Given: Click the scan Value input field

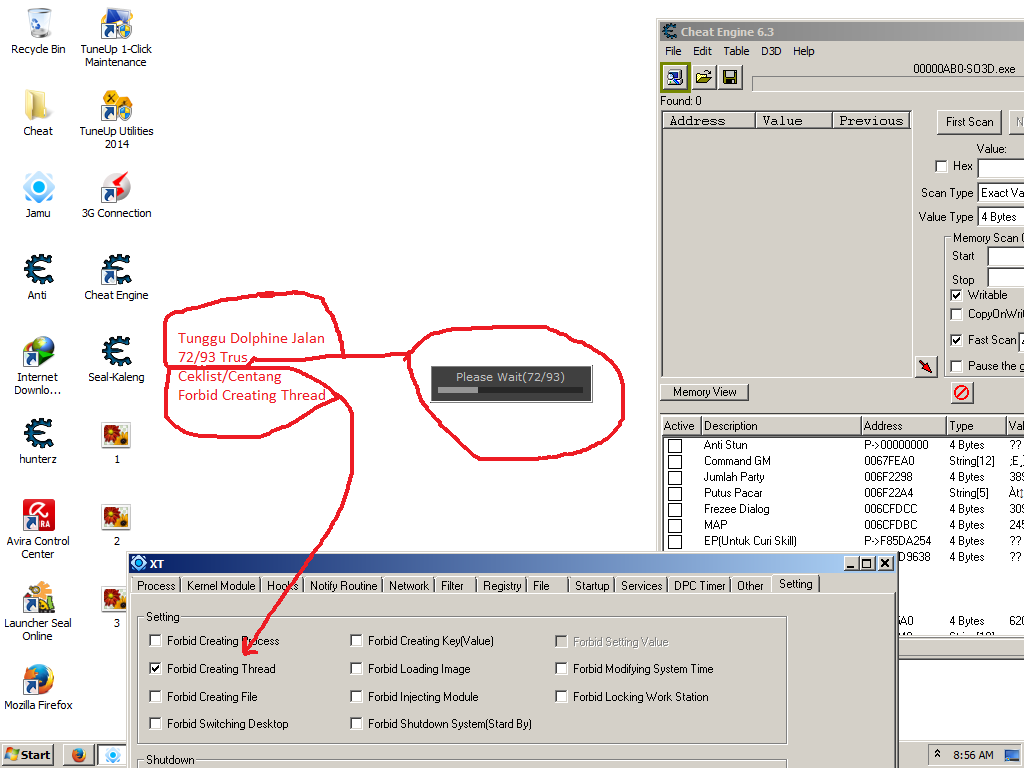Looking at the screenshot, I should [1001, 168].
